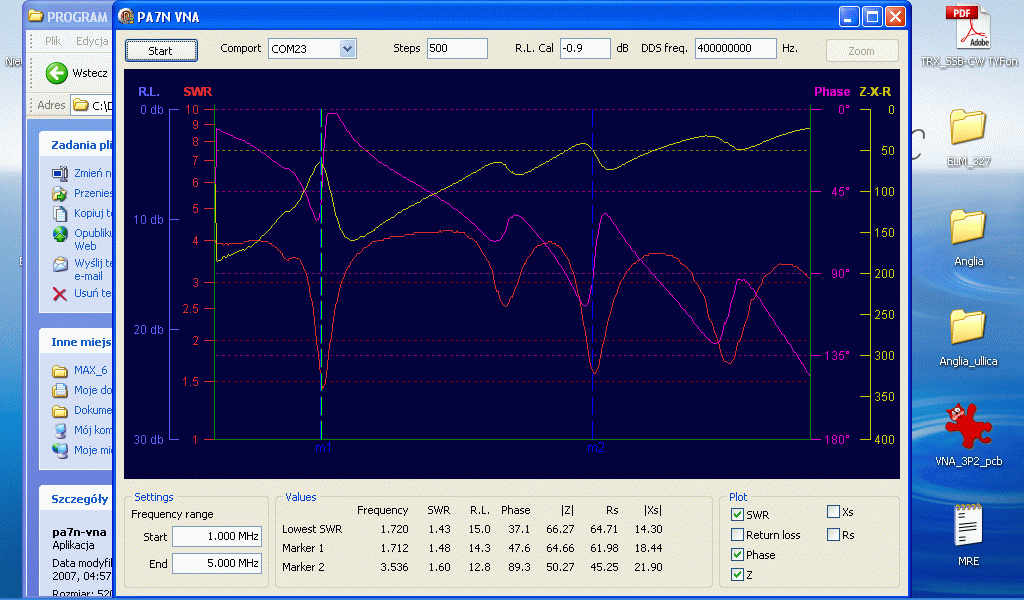Open the Anglia desktop folder
This screenshot has height=600, width=1024.
967,227
